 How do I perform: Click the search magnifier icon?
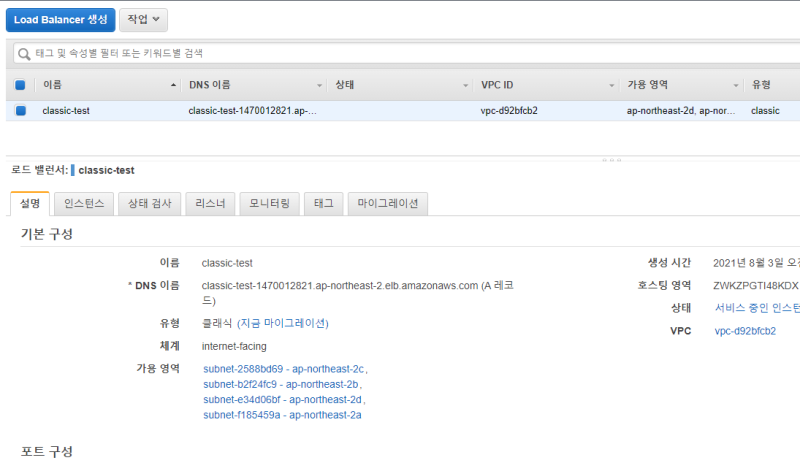tap(24, 53)
